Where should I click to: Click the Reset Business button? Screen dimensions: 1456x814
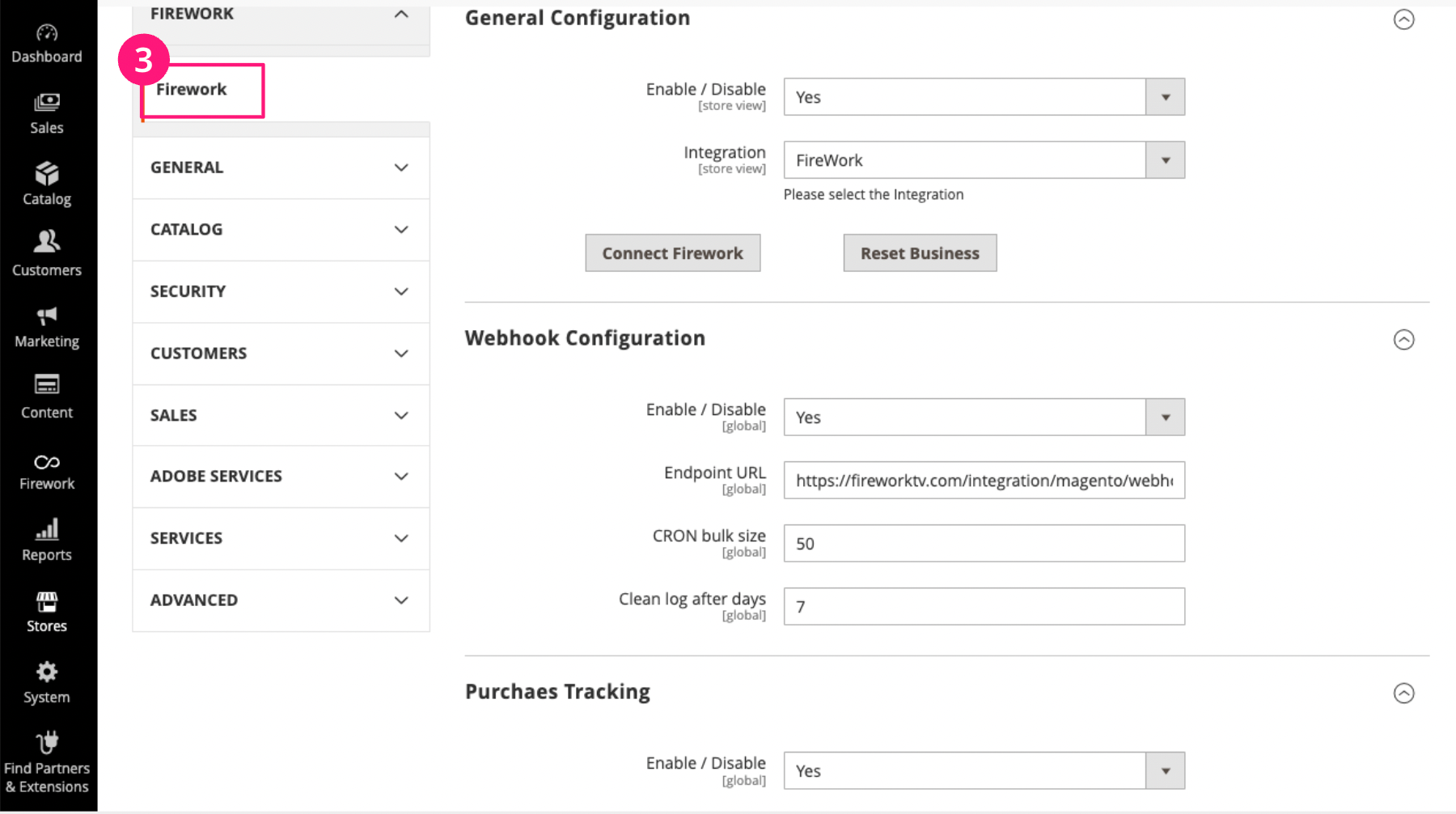pyautogui.click(x=920, y=252)
